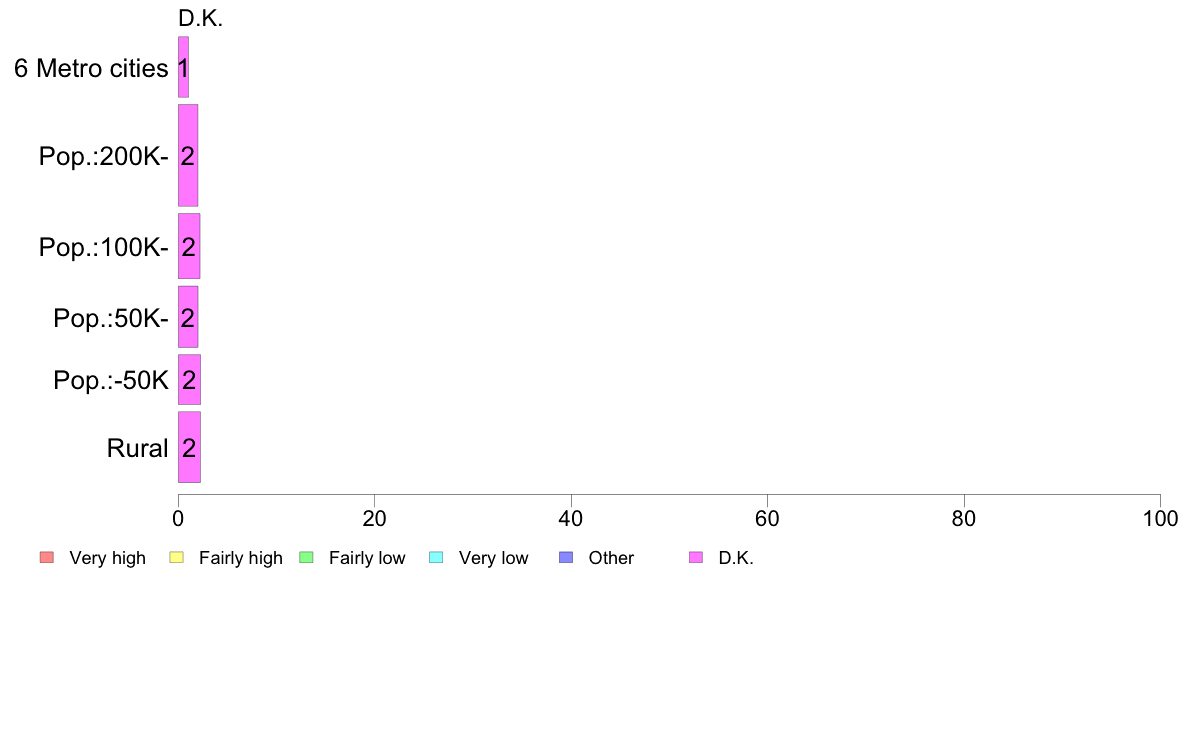Select the Rural bar
Image resolution: width=1188 pixels, height=736 pixels.
point(189,447)
